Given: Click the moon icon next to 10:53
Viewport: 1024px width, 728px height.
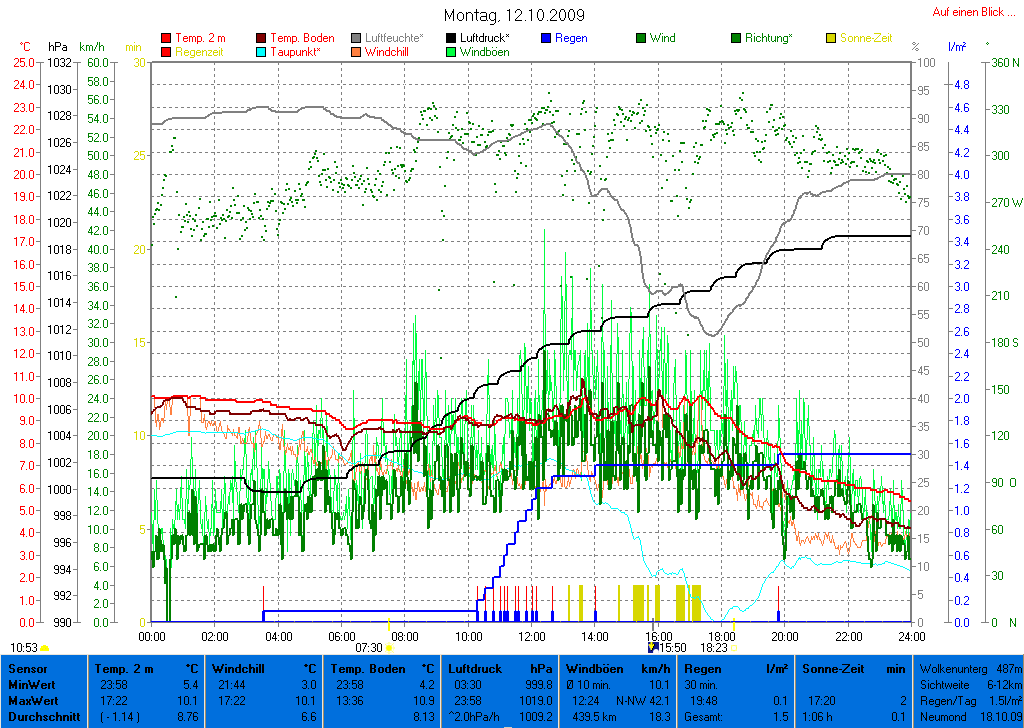Looking at the screenshot, I should tap(45, 648).
